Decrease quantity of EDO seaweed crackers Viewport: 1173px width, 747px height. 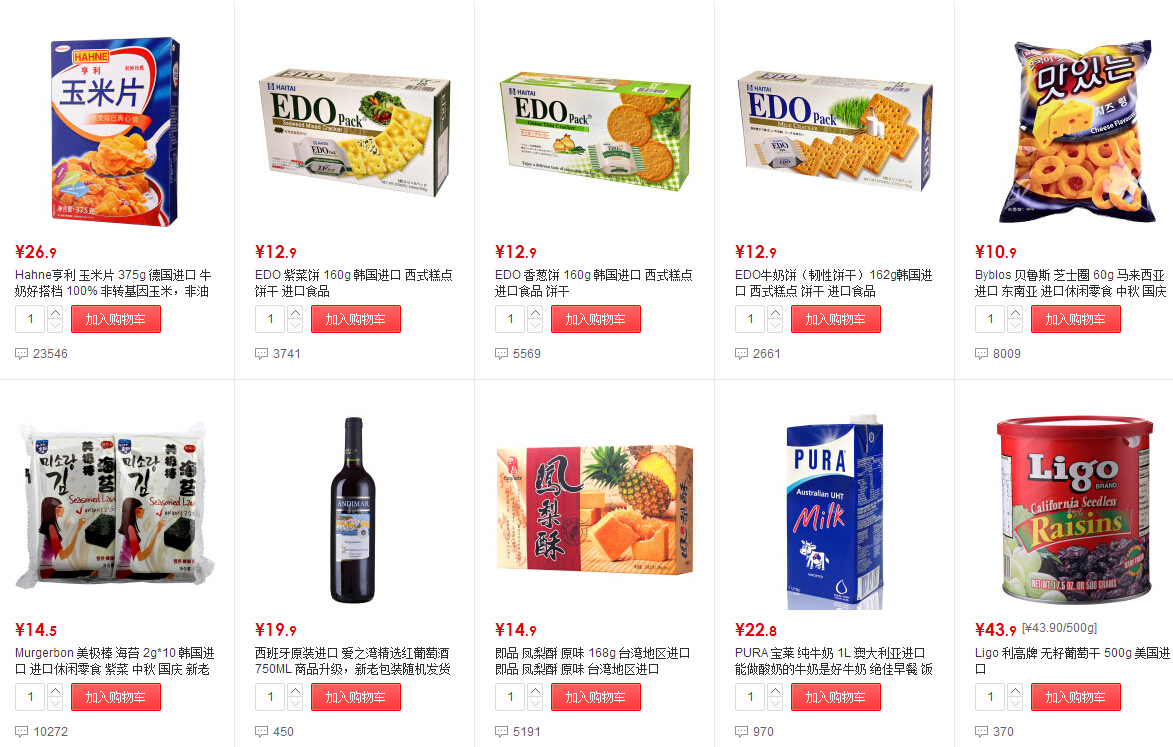(x=295, y=326)
